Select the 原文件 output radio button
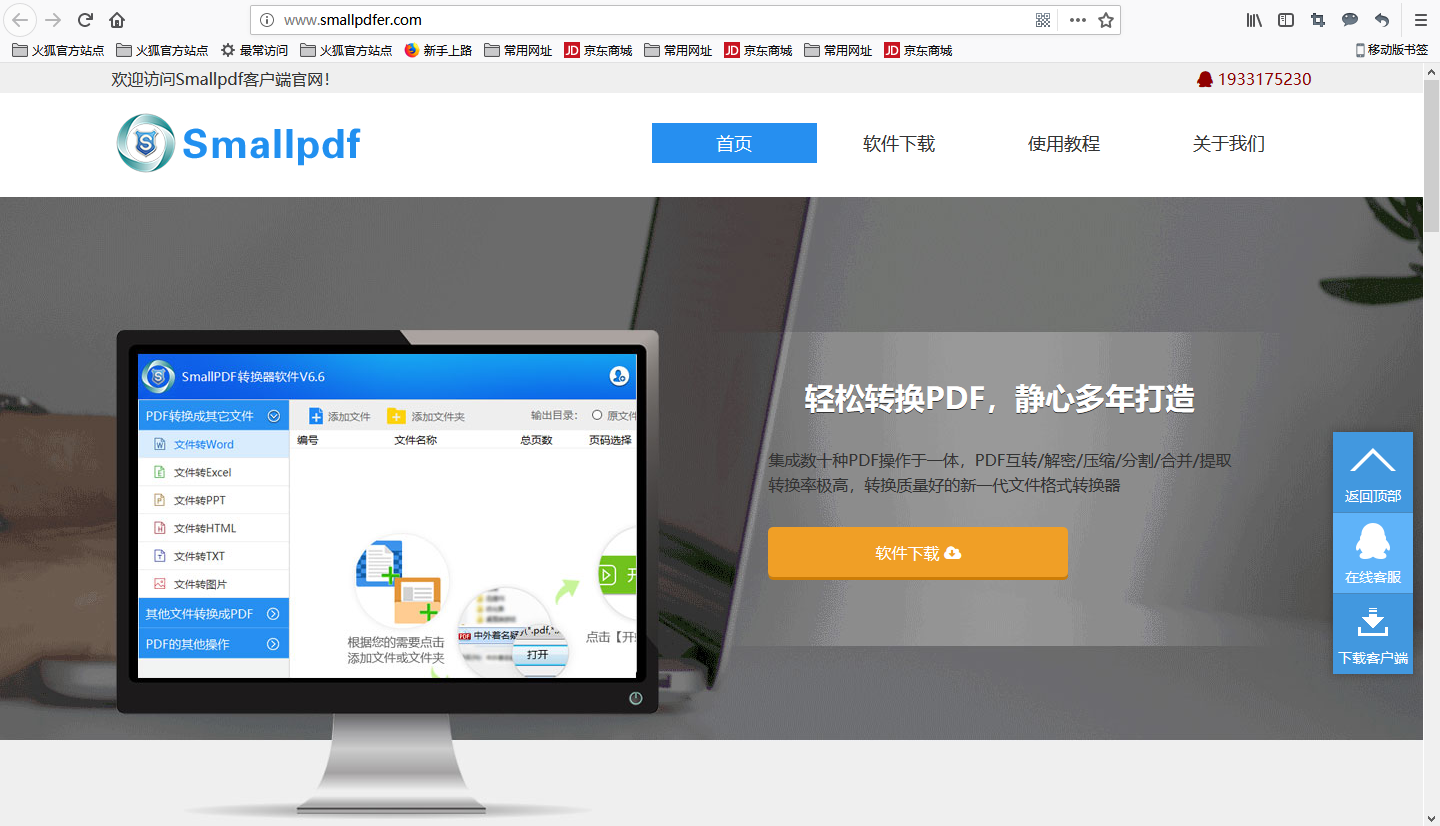 pos(597,415)
